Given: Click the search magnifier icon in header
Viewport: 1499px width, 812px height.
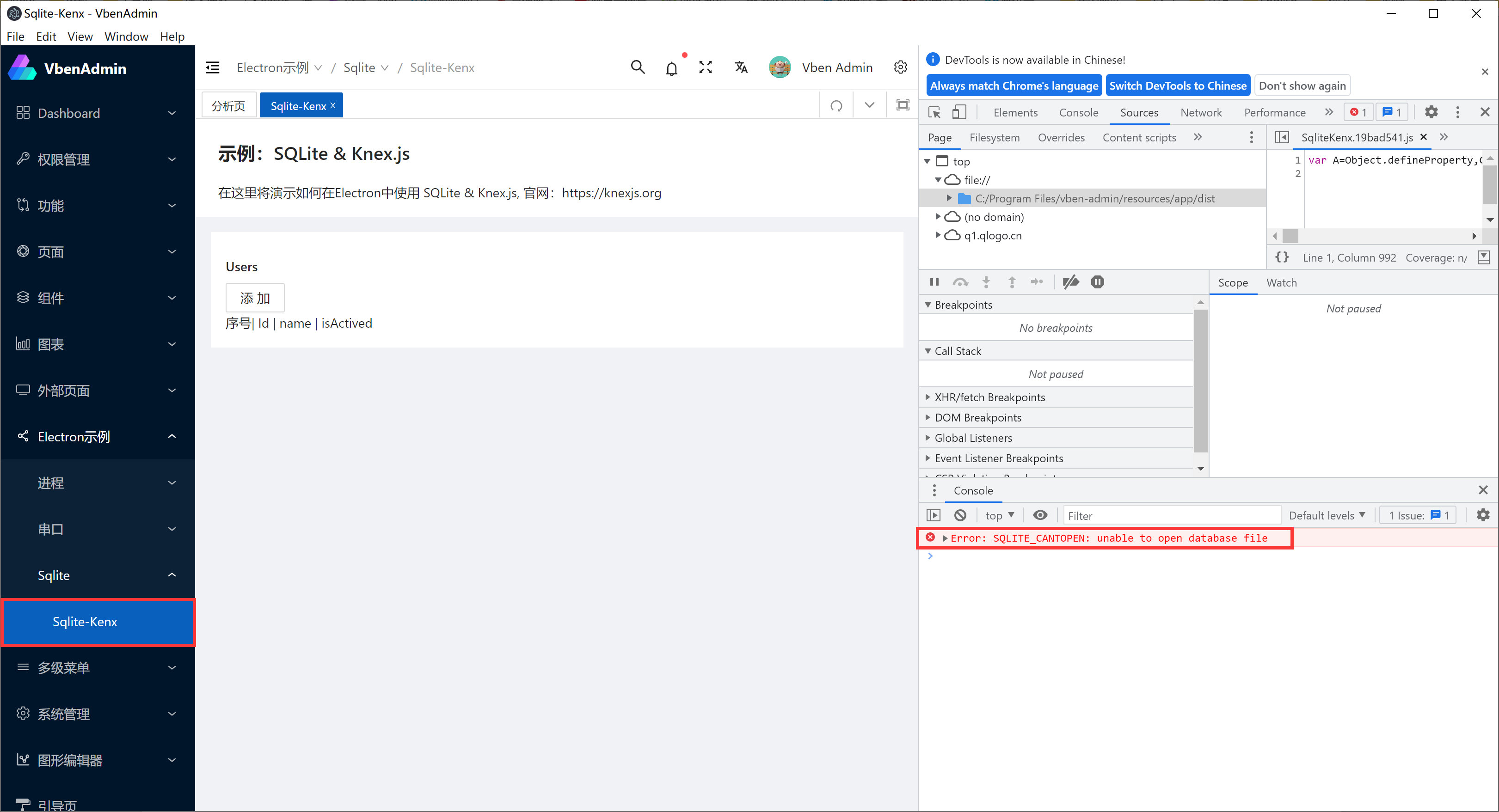Looking at the screenshot, I should 638,67.
